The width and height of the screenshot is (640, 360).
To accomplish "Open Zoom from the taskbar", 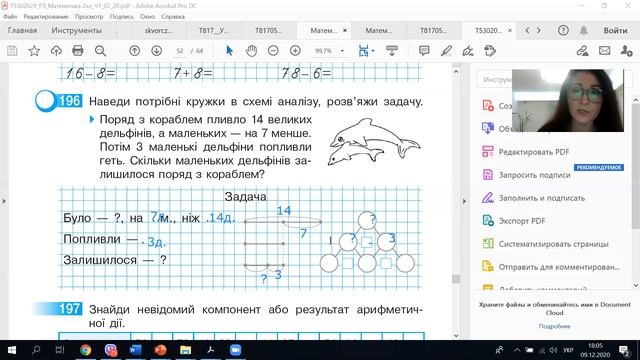I will (235, 350).
